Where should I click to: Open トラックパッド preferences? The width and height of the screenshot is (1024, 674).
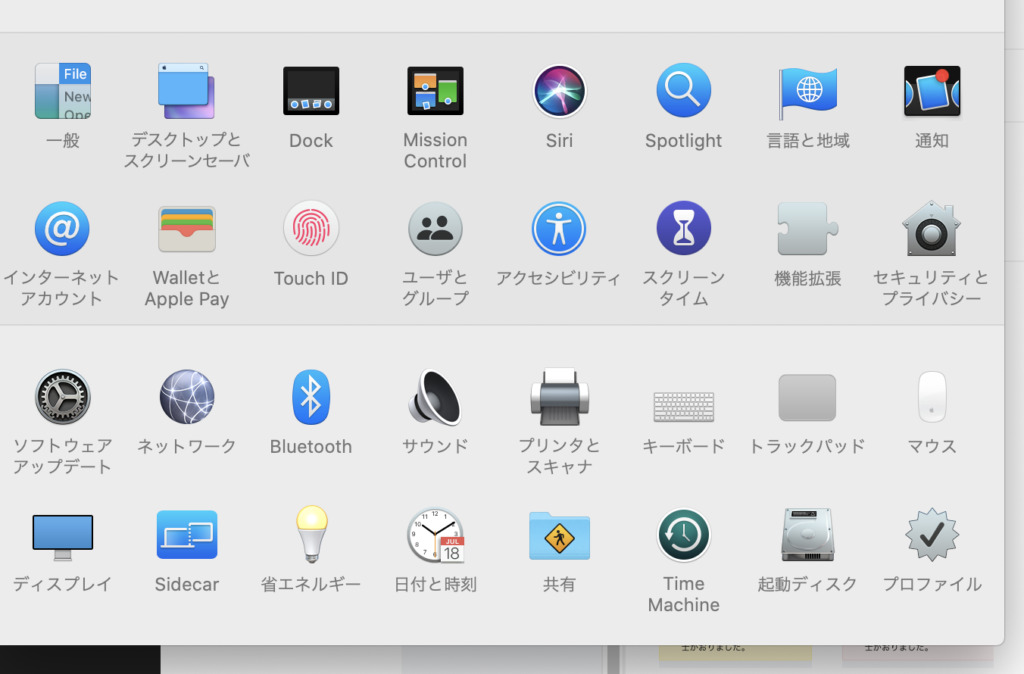[x=808, y=398]
